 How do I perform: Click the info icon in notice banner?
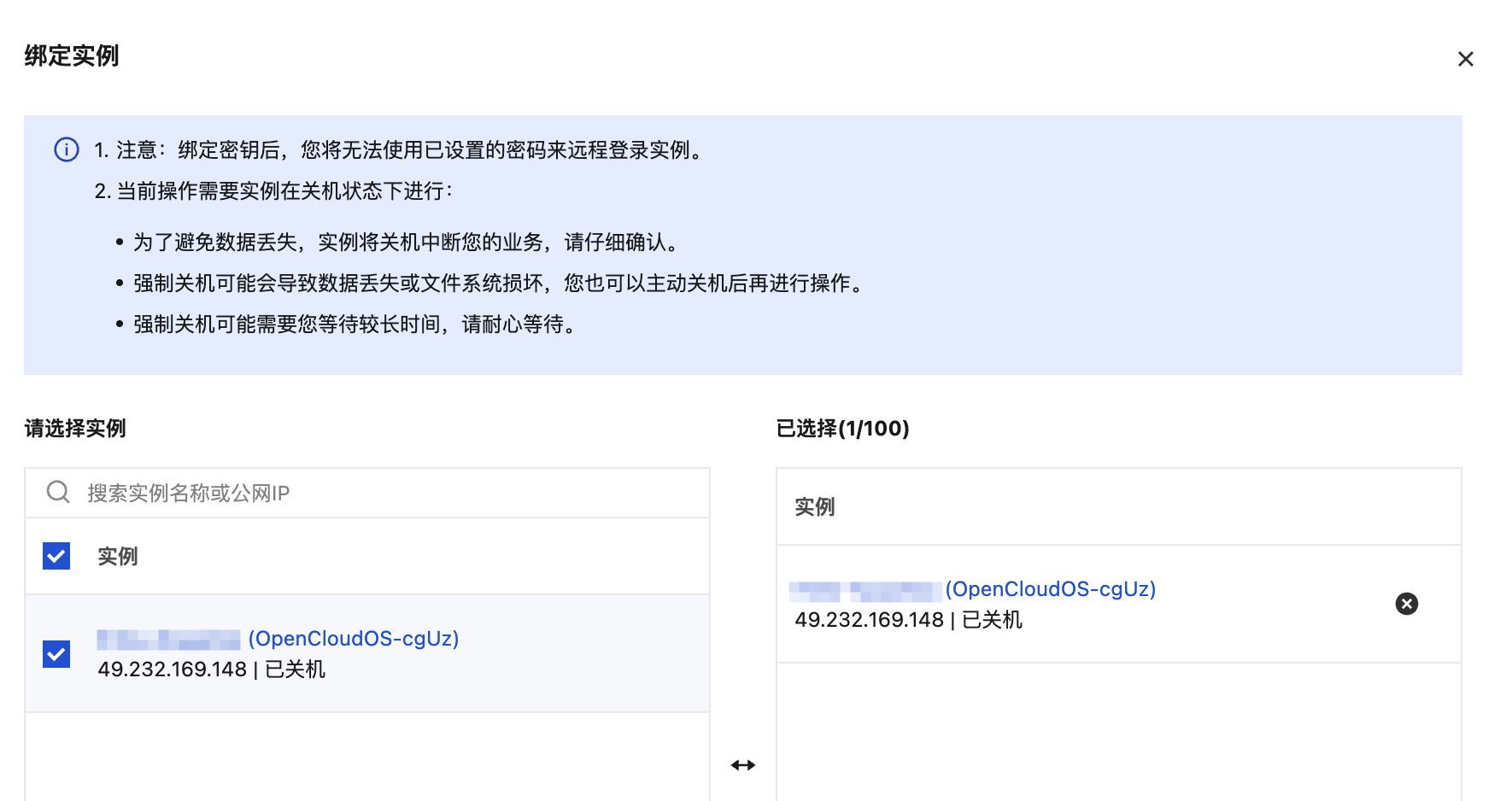tap(67, 150)
